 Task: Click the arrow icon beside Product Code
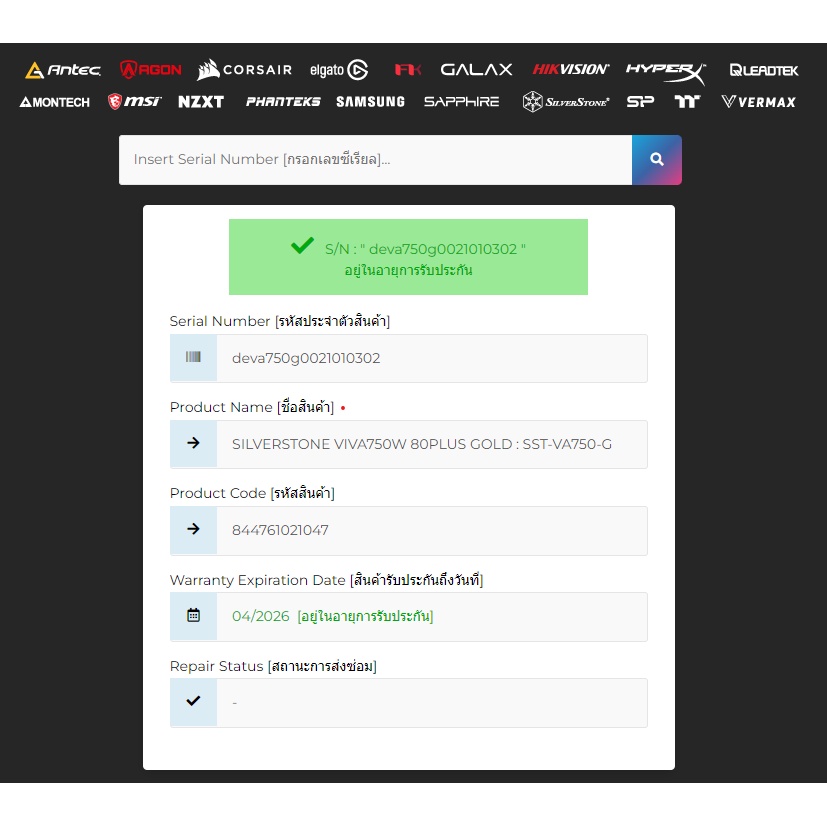194,530
